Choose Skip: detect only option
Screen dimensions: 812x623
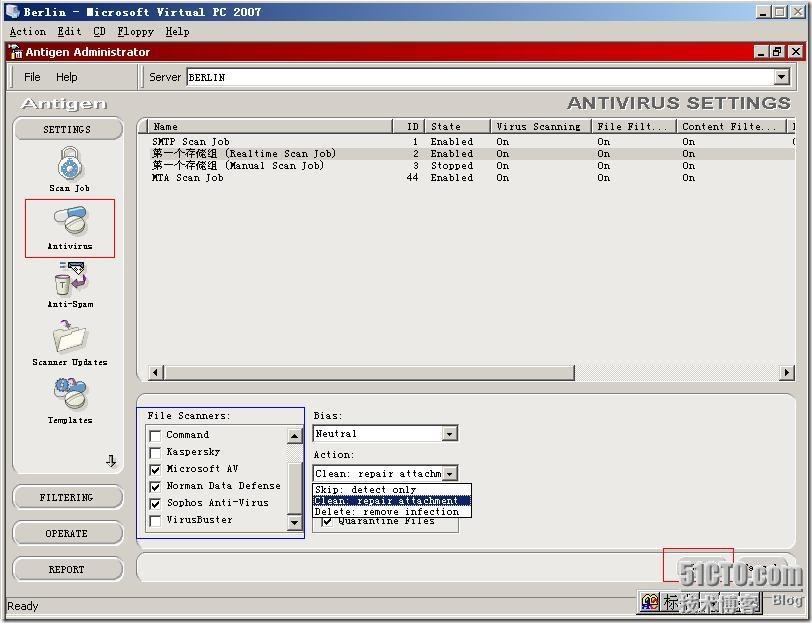click(x=392, y=489)
